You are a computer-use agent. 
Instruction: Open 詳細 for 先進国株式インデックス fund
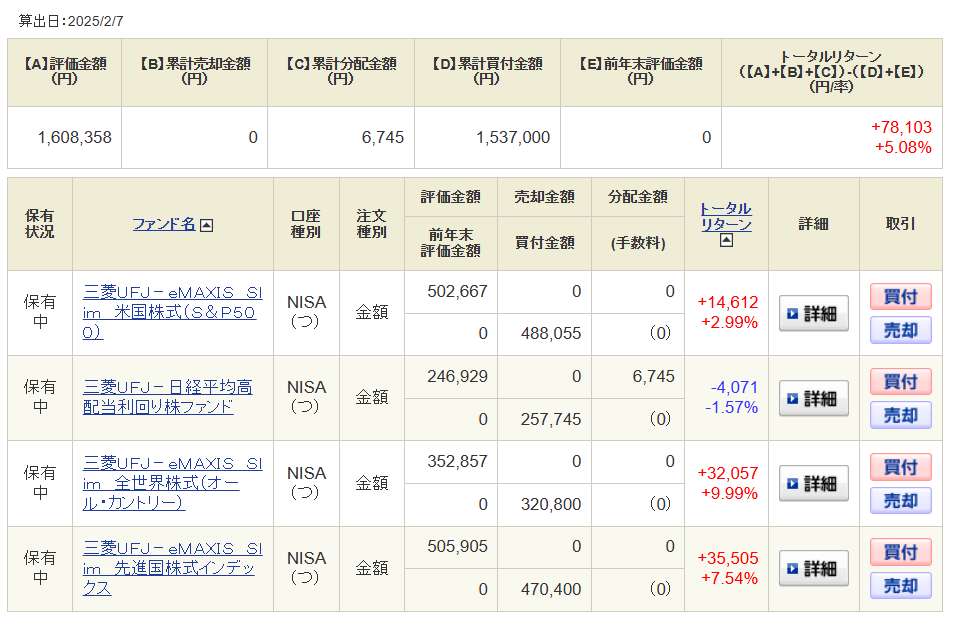pyautogui.click(x=814, y=568)
